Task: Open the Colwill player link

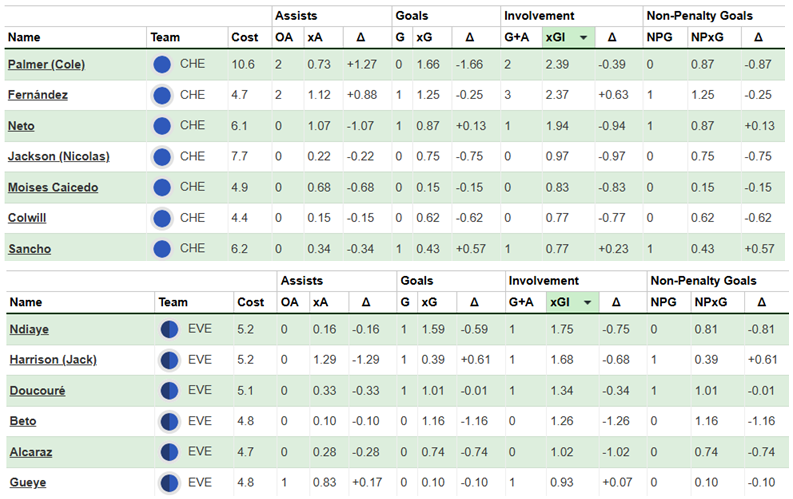Action: coord(29,219)
